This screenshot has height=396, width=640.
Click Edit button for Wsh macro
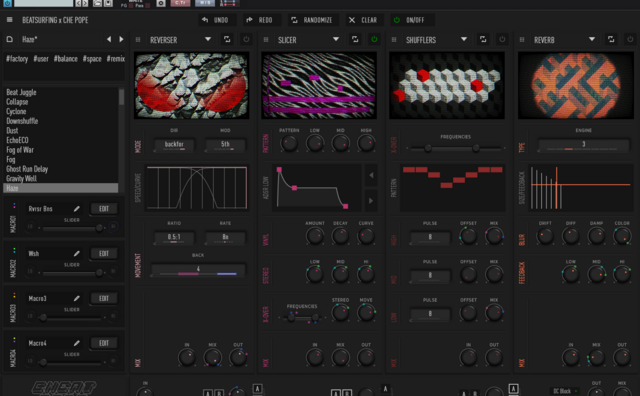[x=104, y=254]
